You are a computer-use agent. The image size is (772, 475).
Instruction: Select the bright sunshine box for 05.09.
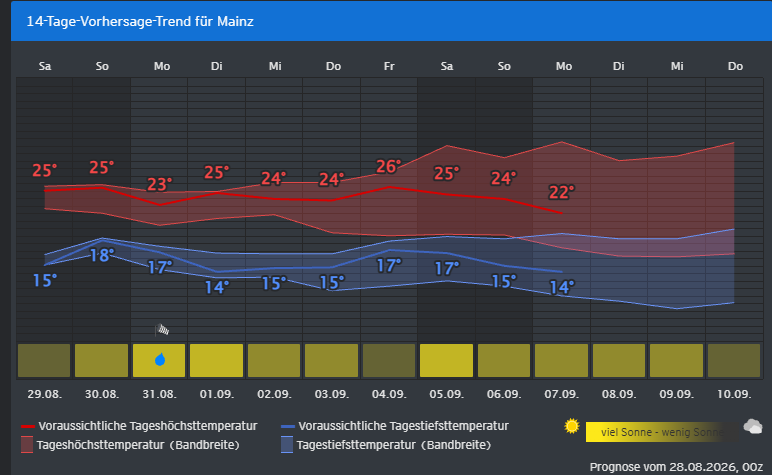point(447,361)
